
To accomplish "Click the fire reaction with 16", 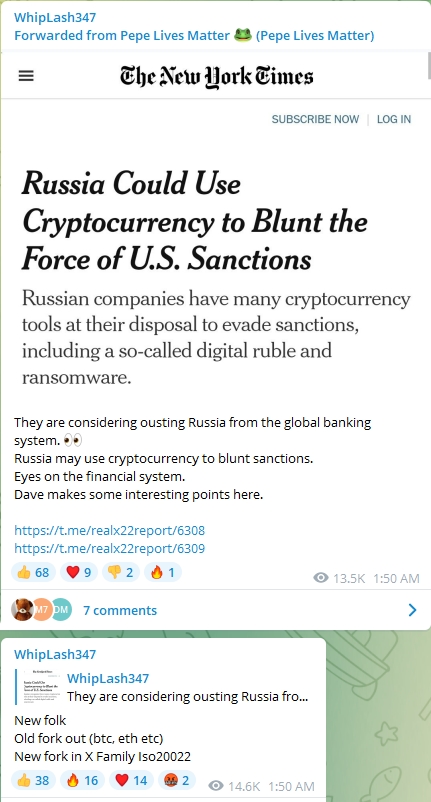I will pyautogui.click(x=82, y=780).
